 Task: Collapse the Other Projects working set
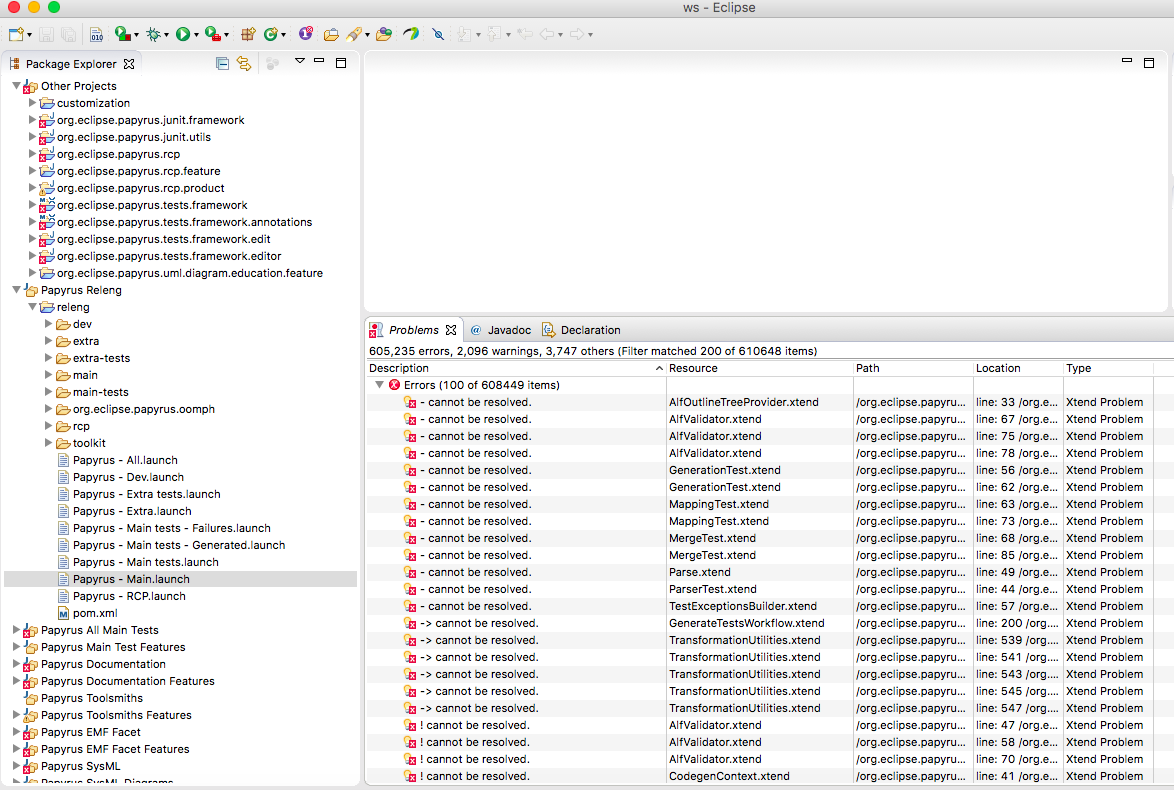point(16,86)
